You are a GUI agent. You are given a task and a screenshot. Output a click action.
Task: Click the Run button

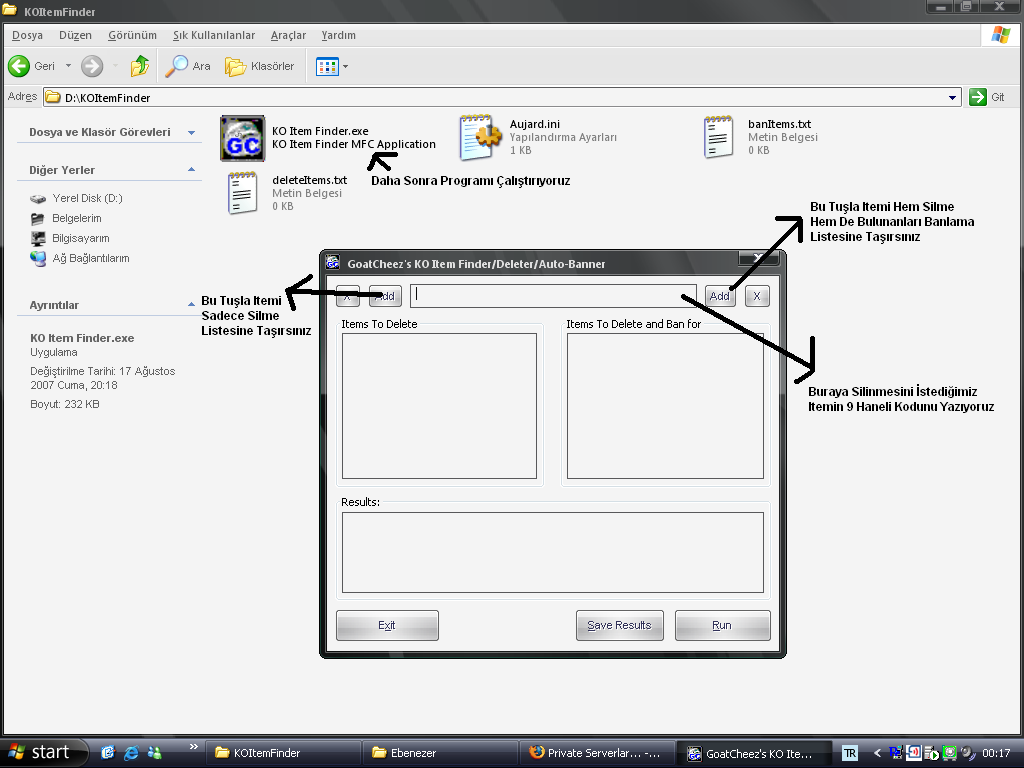click(722, 626)
